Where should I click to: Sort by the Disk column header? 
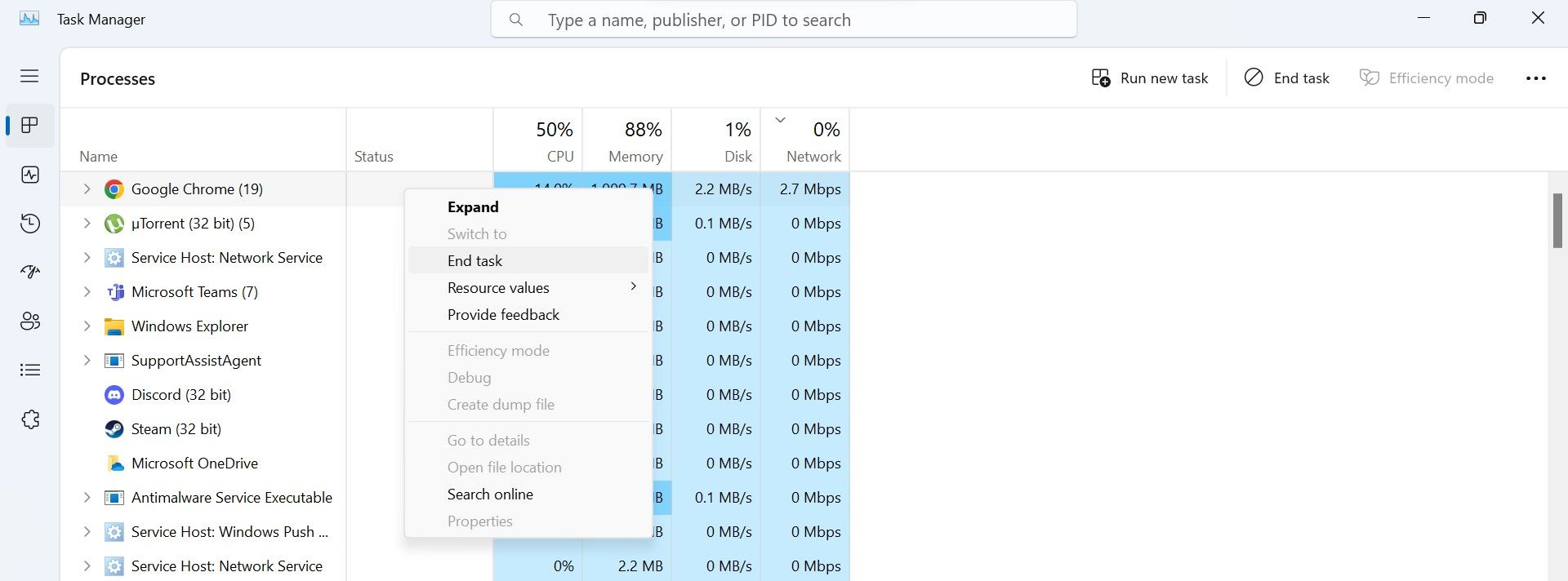(x=716, y=140)
